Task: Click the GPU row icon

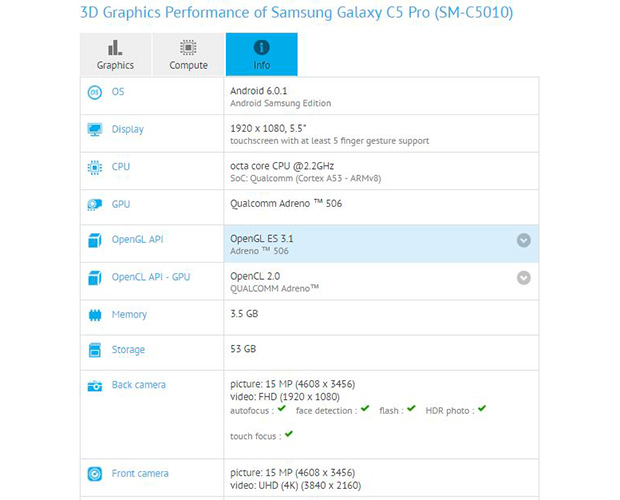Action: 95,205
